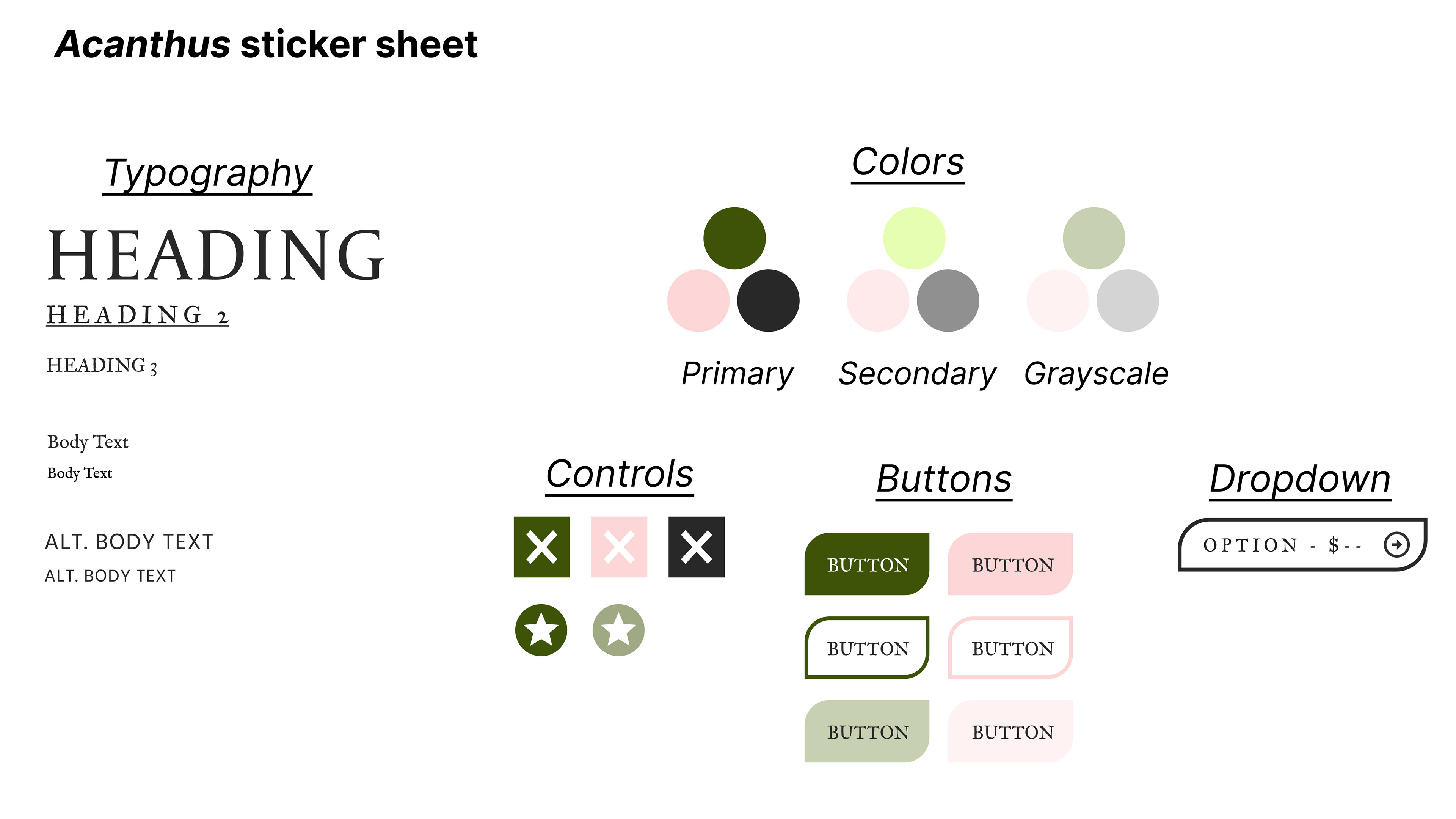Open the OPTION - $-- dropdown
The image size is (1456, 819).
point(1302,545)
